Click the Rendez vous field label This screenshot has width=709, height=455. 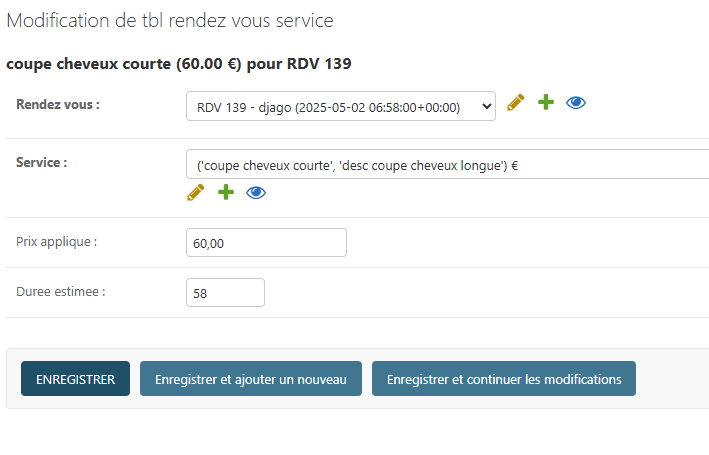pyautogui.click(x=58, y=105)
